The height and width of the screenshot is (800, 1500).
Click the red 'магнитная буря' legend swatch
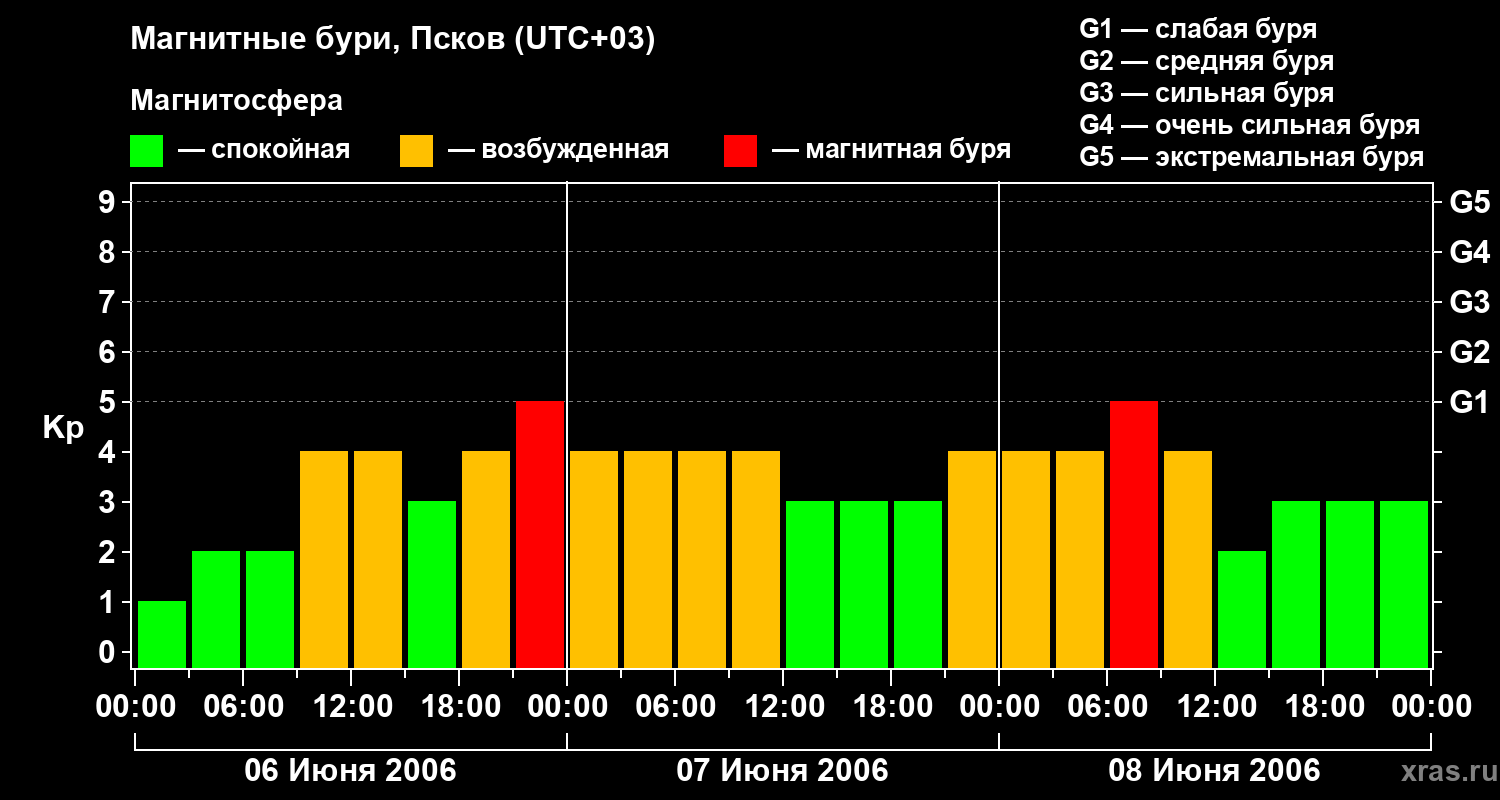coord(740,151)
